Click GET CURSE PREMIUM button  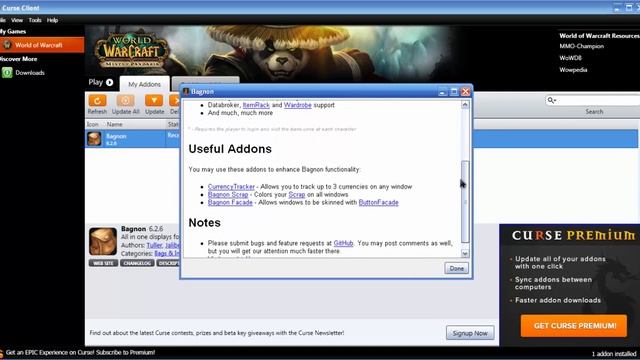click(x=574, y=326)
